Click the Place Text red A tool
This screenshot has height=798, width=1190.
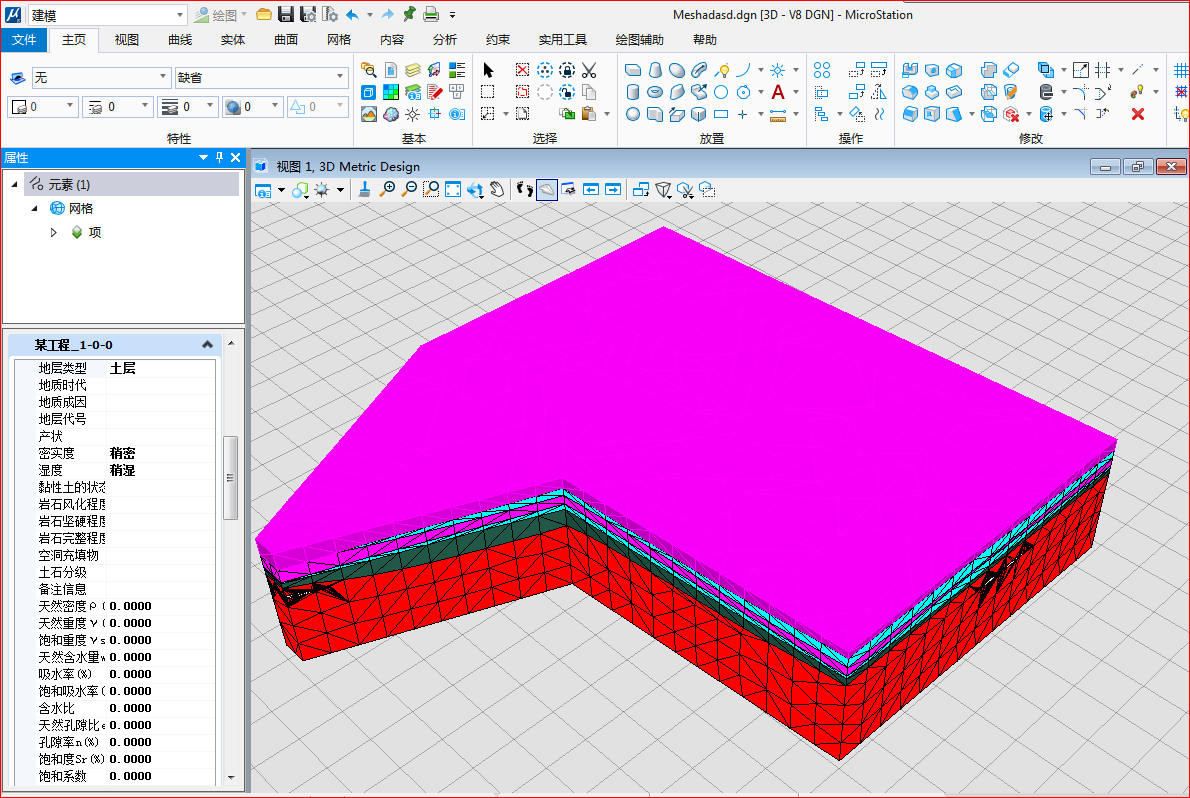tap(778, 93)
